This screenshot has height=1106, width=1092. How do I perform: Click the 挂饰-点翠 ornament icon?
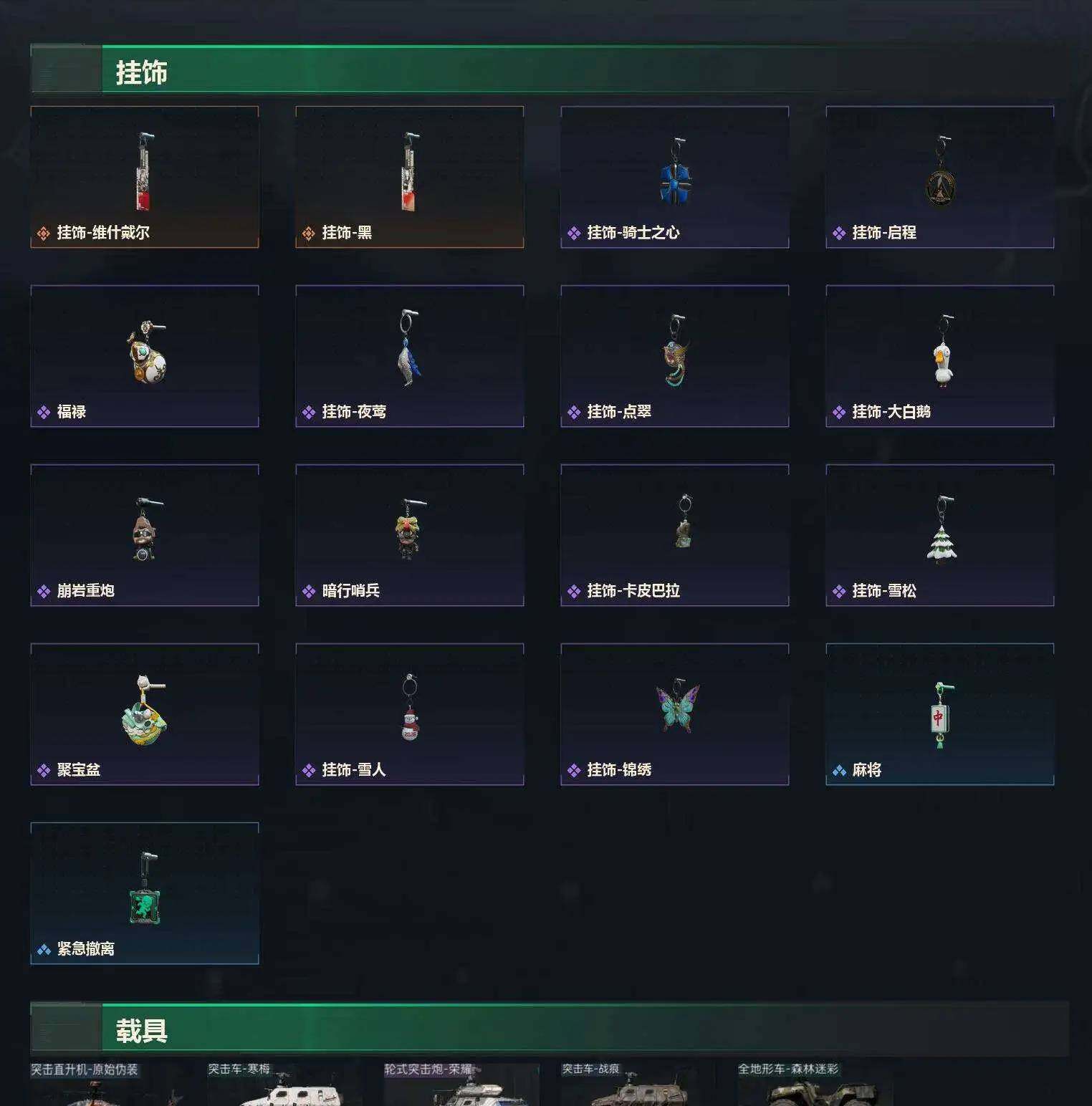pos(675,350)
